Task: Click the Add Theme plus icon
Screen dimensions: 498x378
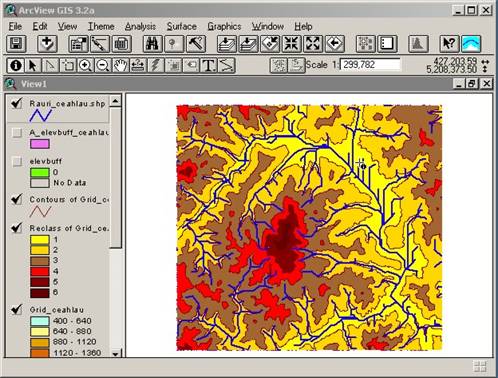Action: pos(47,44)
